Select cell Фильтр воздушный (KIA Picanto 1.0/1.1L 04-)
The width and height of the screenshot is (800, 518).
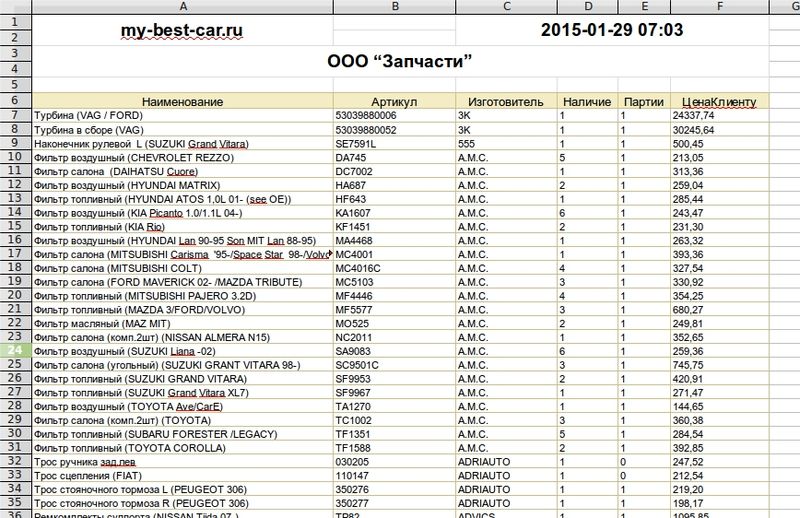[x=183, y=213]
